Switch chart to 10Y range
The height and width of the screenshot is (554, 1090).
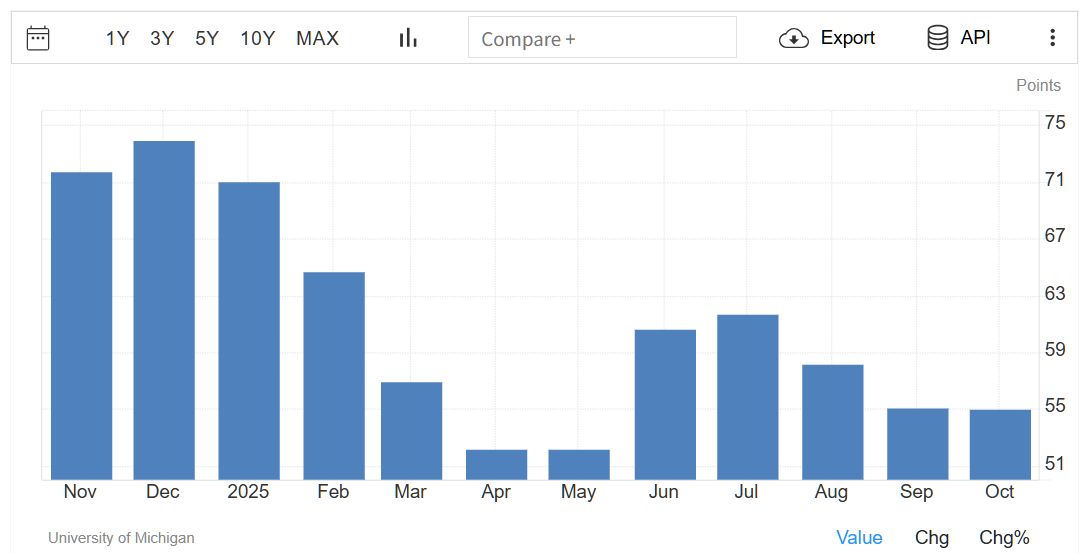(257, 38)
